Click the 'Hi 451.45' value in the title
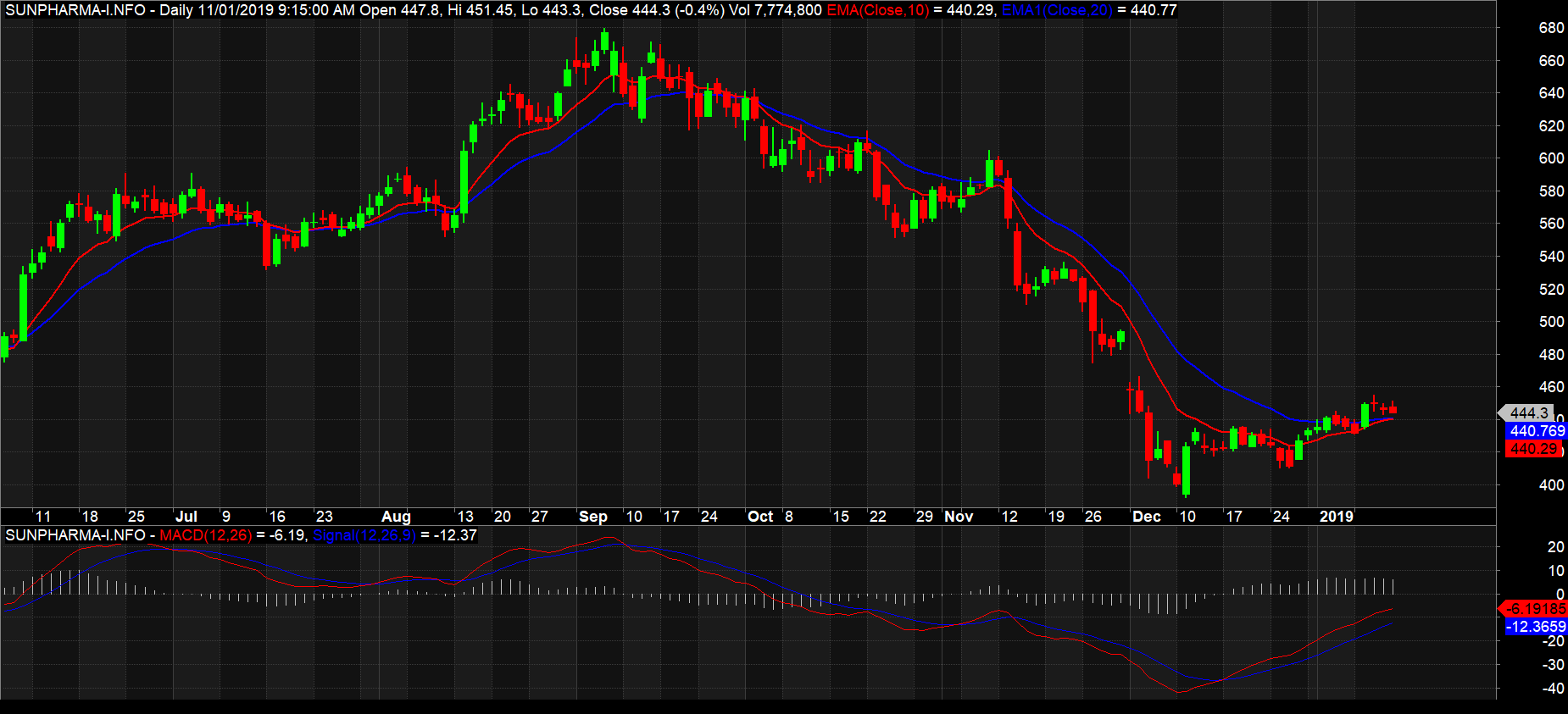This screenshot has width=1568, height=714. pos(481,10)
